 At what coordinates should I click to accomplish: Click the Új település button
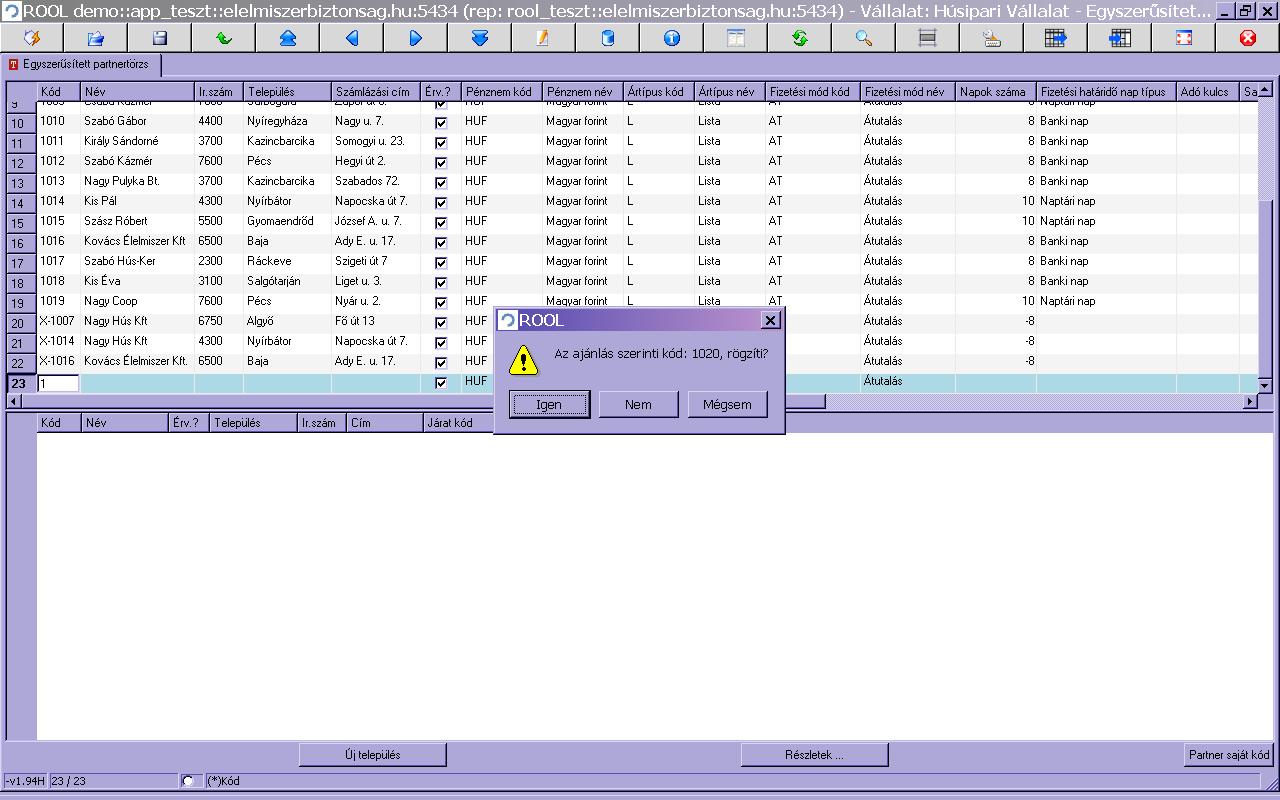[373, 755]
